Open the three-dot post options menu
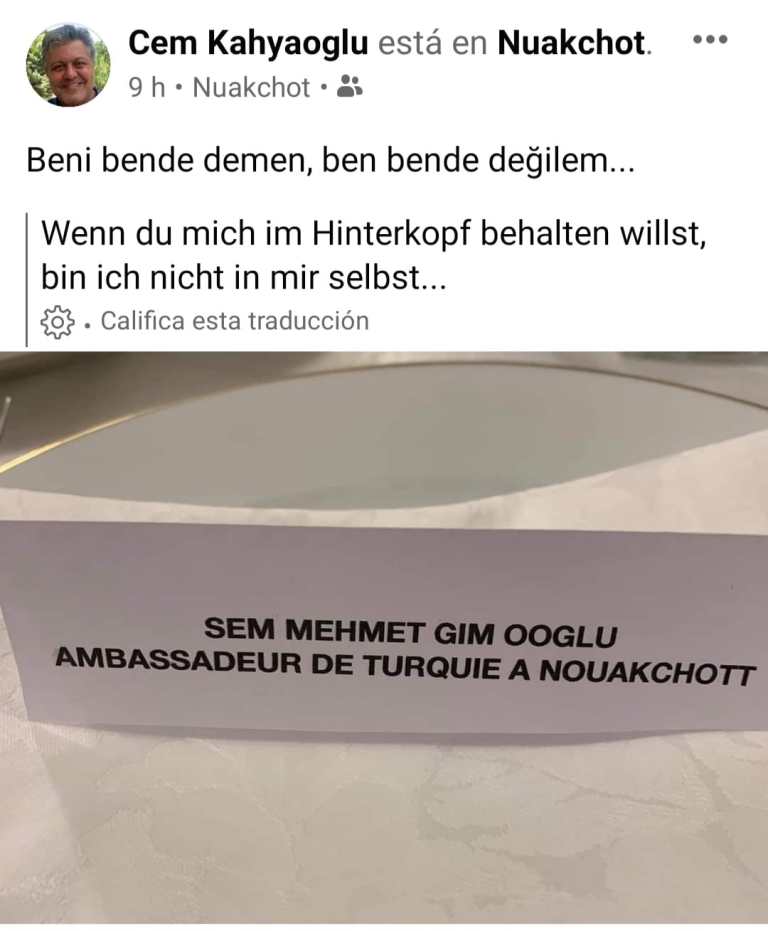This screenshot has height=931, width=768. point(710,40)
